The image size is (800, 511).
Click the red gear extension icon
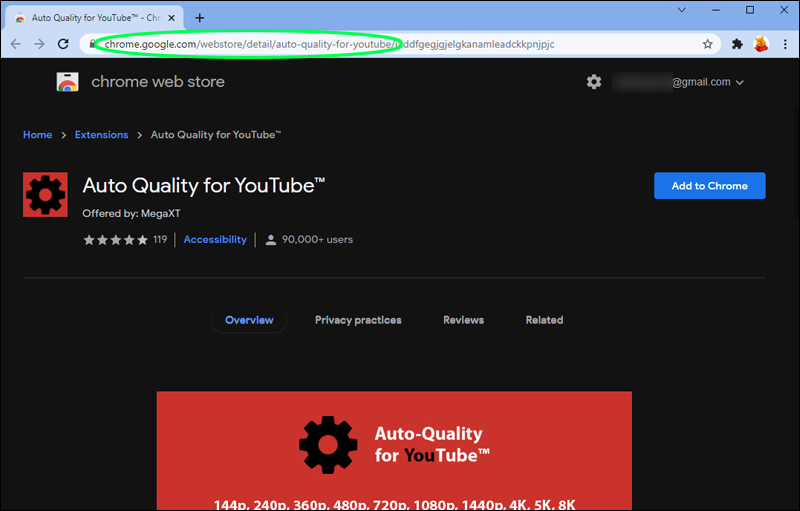point(45,194)
